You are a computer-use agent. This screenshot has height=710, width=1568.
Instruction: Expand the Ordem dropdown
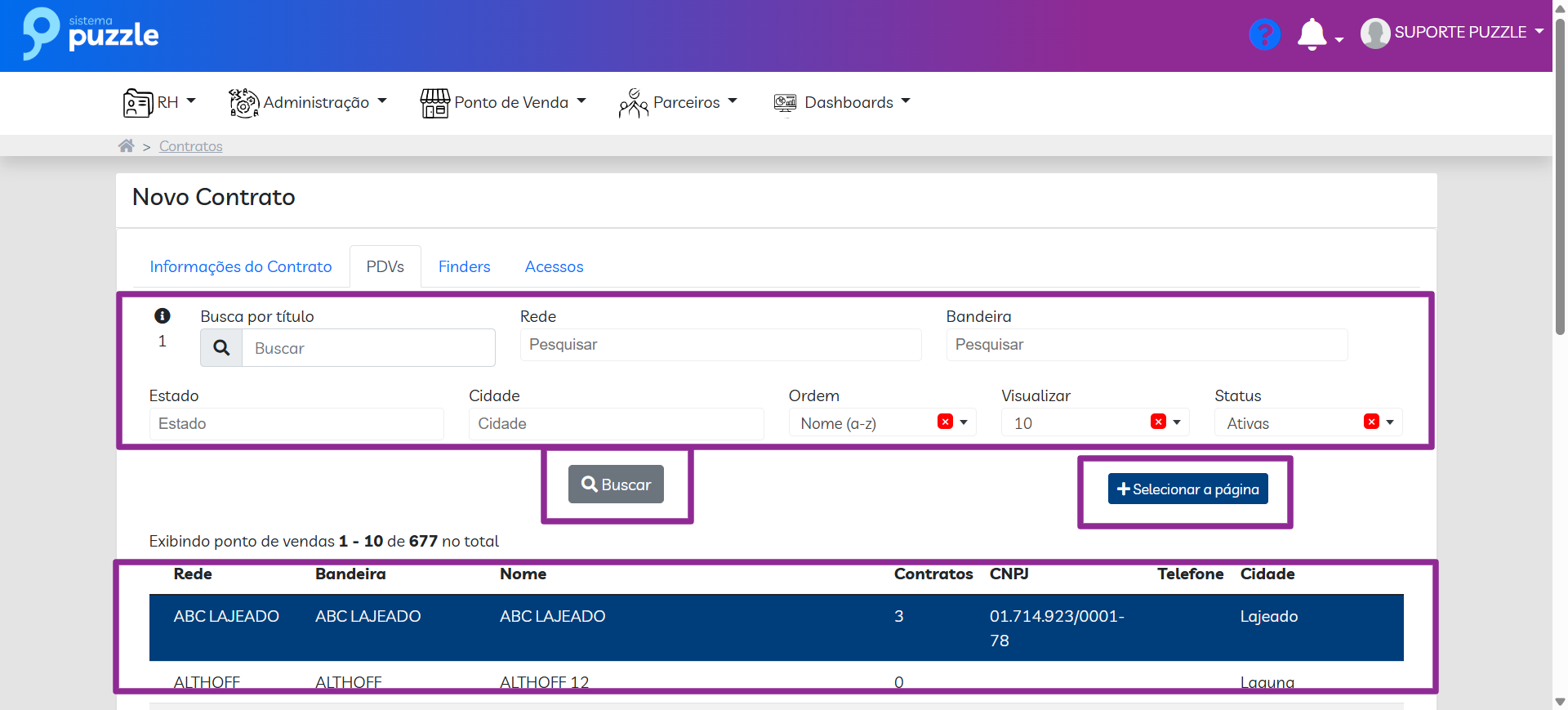click(964, 422)
